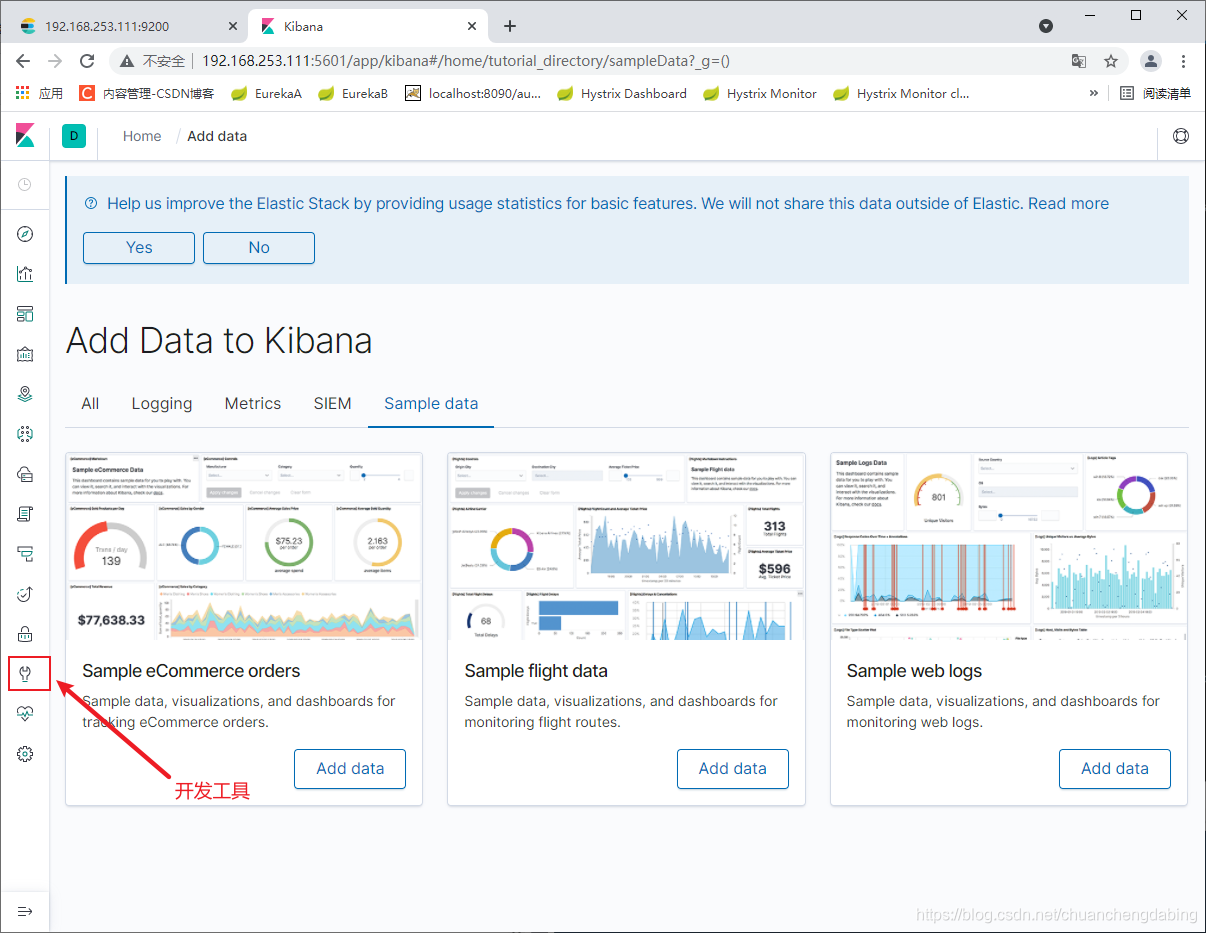Switch to the Logging tab
The height and width of the screenshot is (933, 1206).
[x=162, y=404]
